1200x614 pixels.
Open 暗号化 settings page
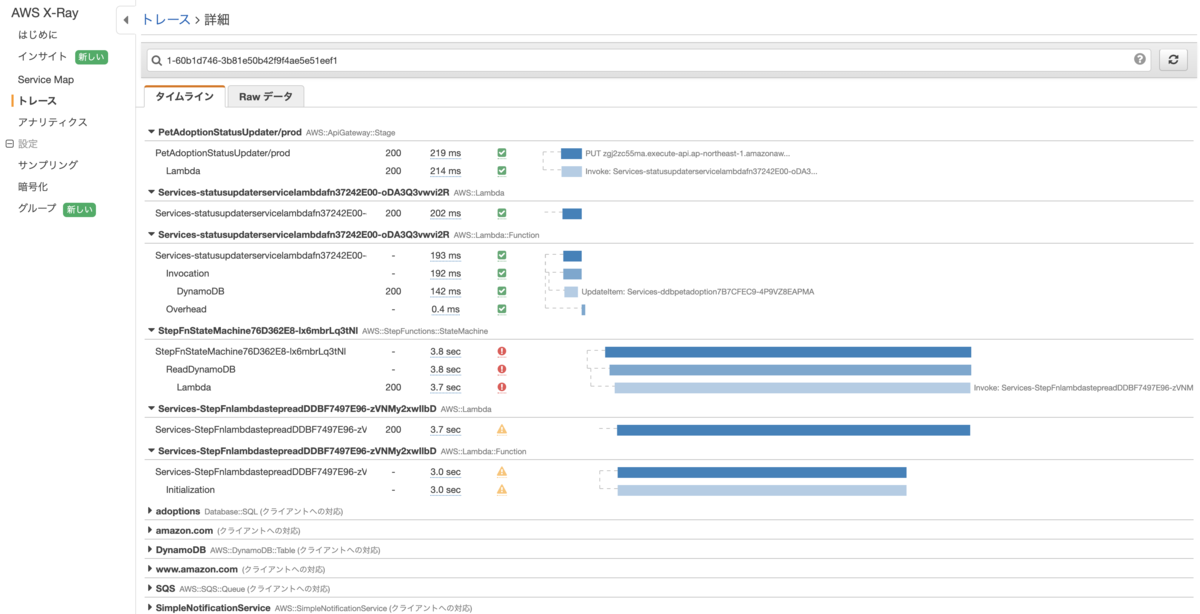(x=33, y=187)
